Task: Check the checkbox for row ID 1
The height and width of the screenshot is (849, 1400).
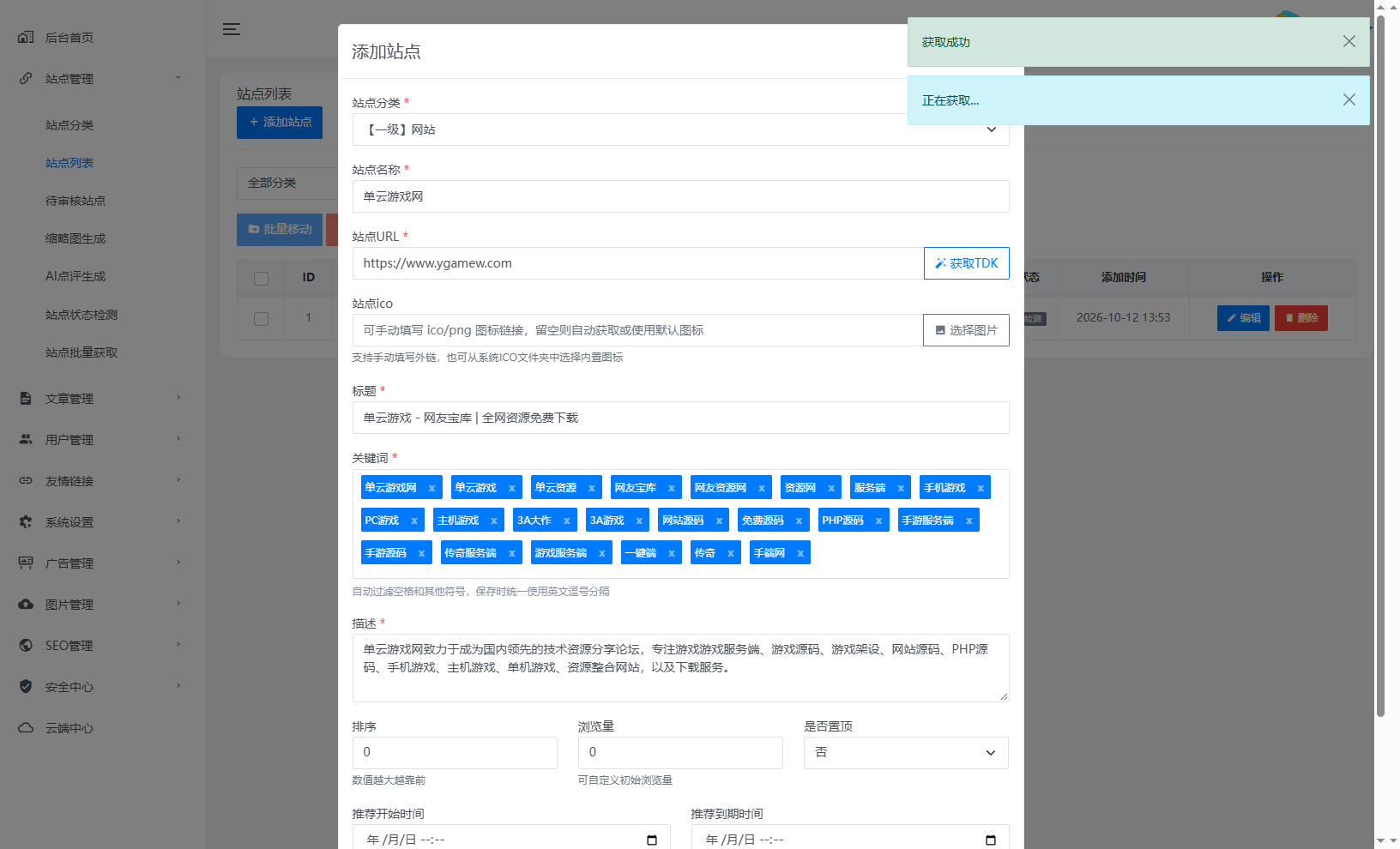Action: pyautogui.click(x=262, y=318)
